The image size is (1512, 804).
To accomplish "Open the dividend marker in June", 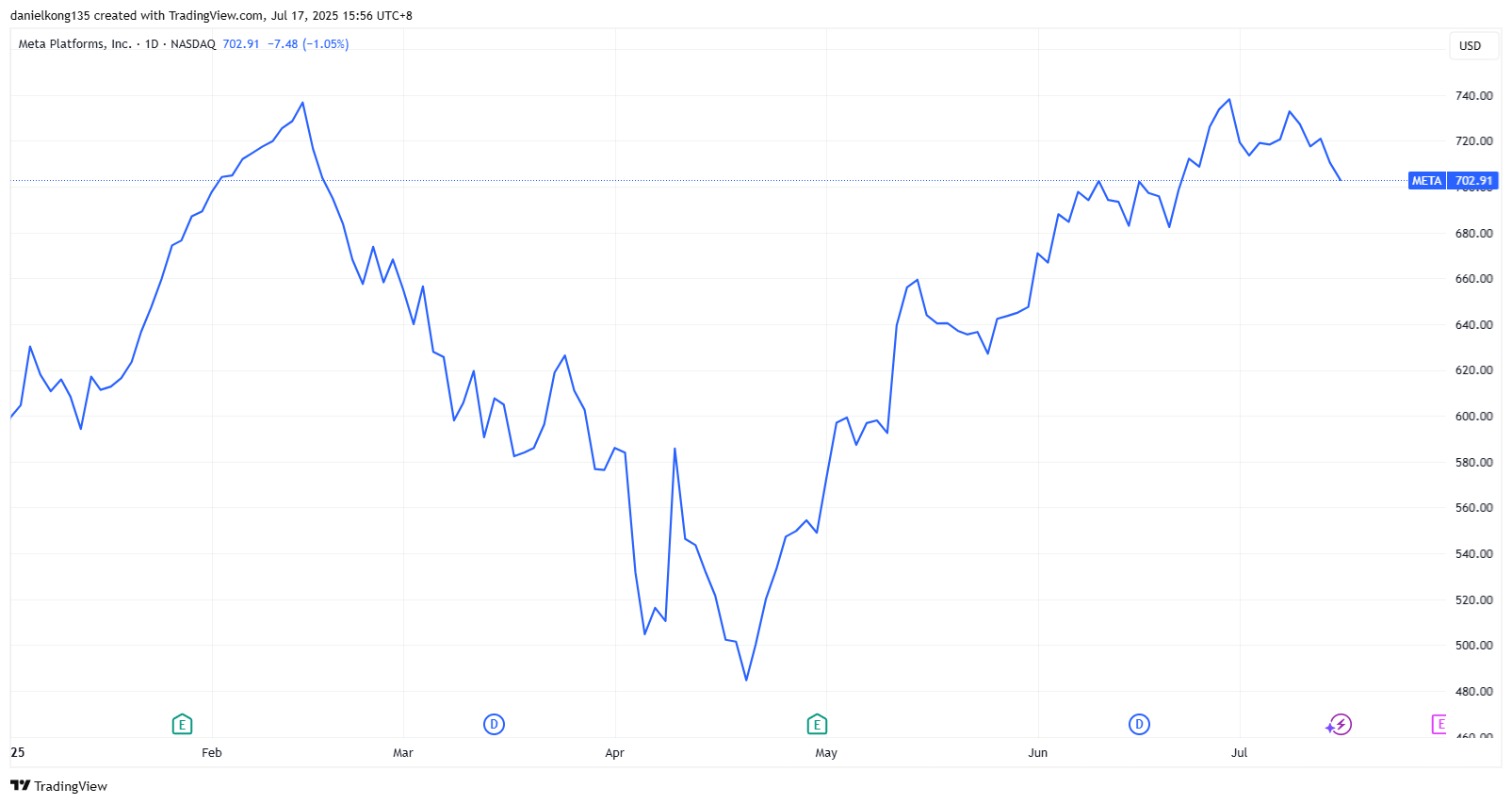I will click(x=1139, y=724).
